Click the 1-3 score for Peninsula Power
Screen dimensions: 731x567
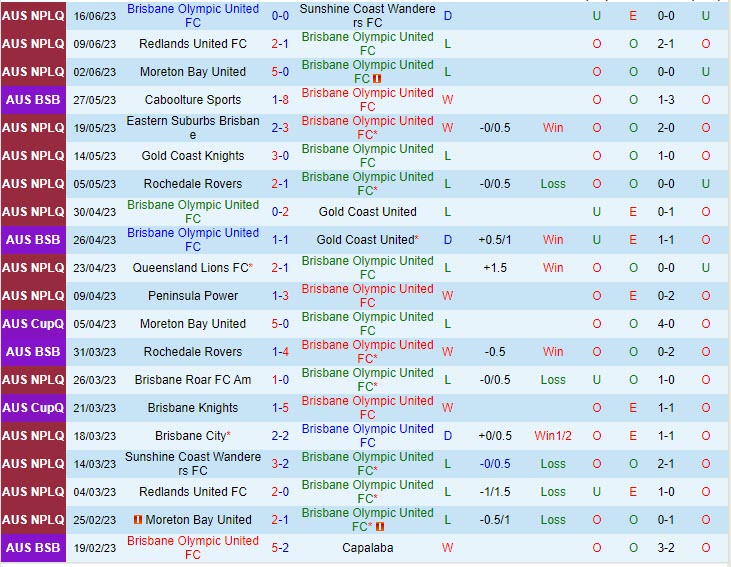[280, 296]
